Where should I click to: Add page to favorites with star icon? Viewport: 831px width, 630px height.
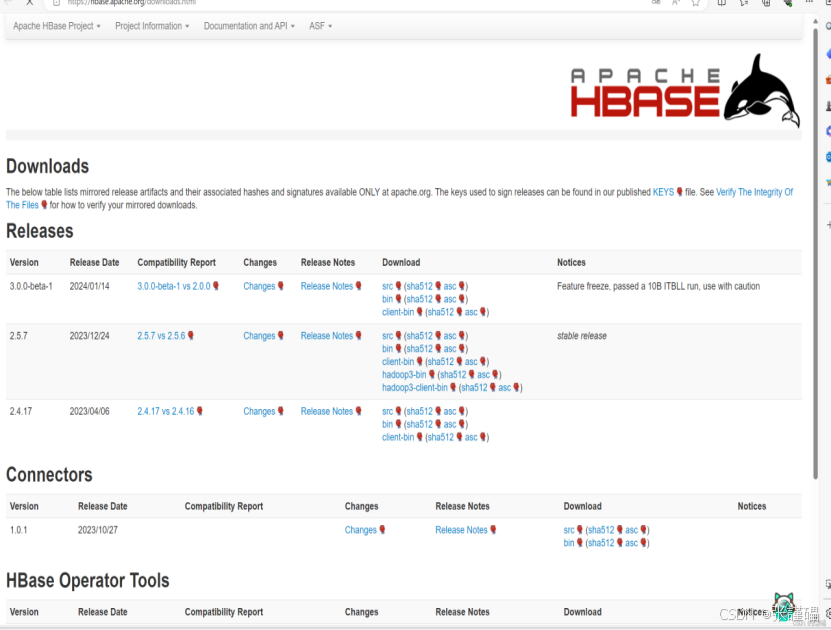click(695, 3)
